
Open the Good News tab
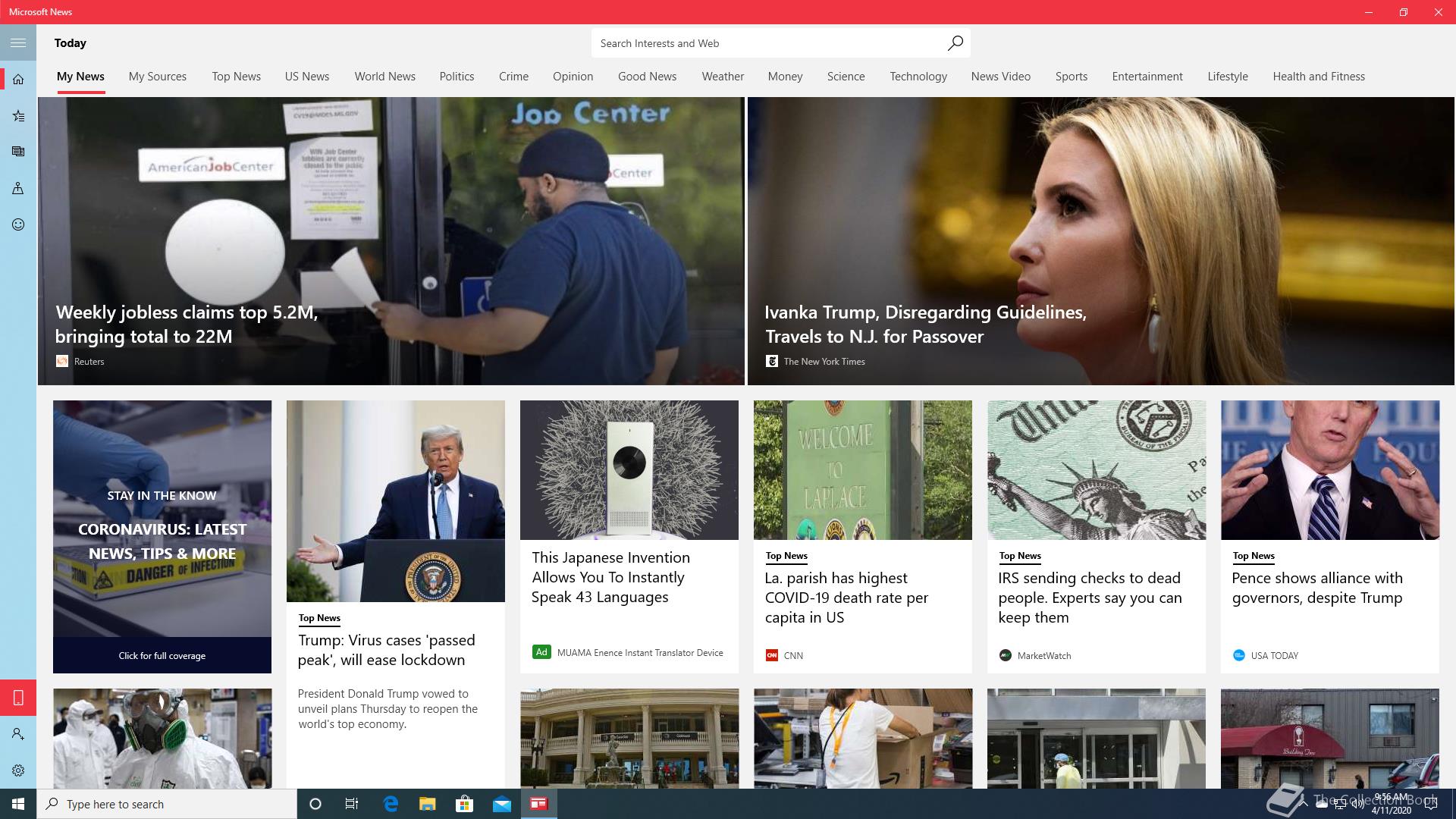(x=647, y=77)
